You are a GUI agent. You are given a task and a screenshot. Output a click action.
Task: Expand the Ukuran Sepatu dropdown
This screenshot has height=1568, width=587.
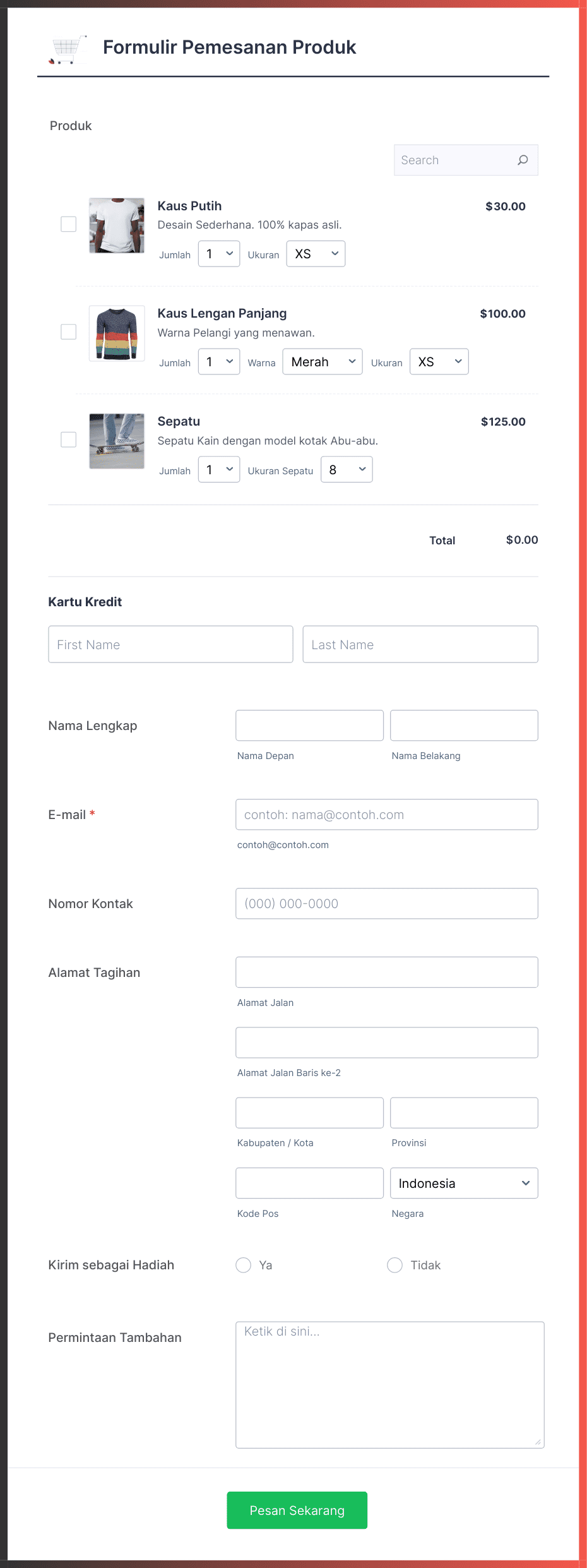point(347,469)
